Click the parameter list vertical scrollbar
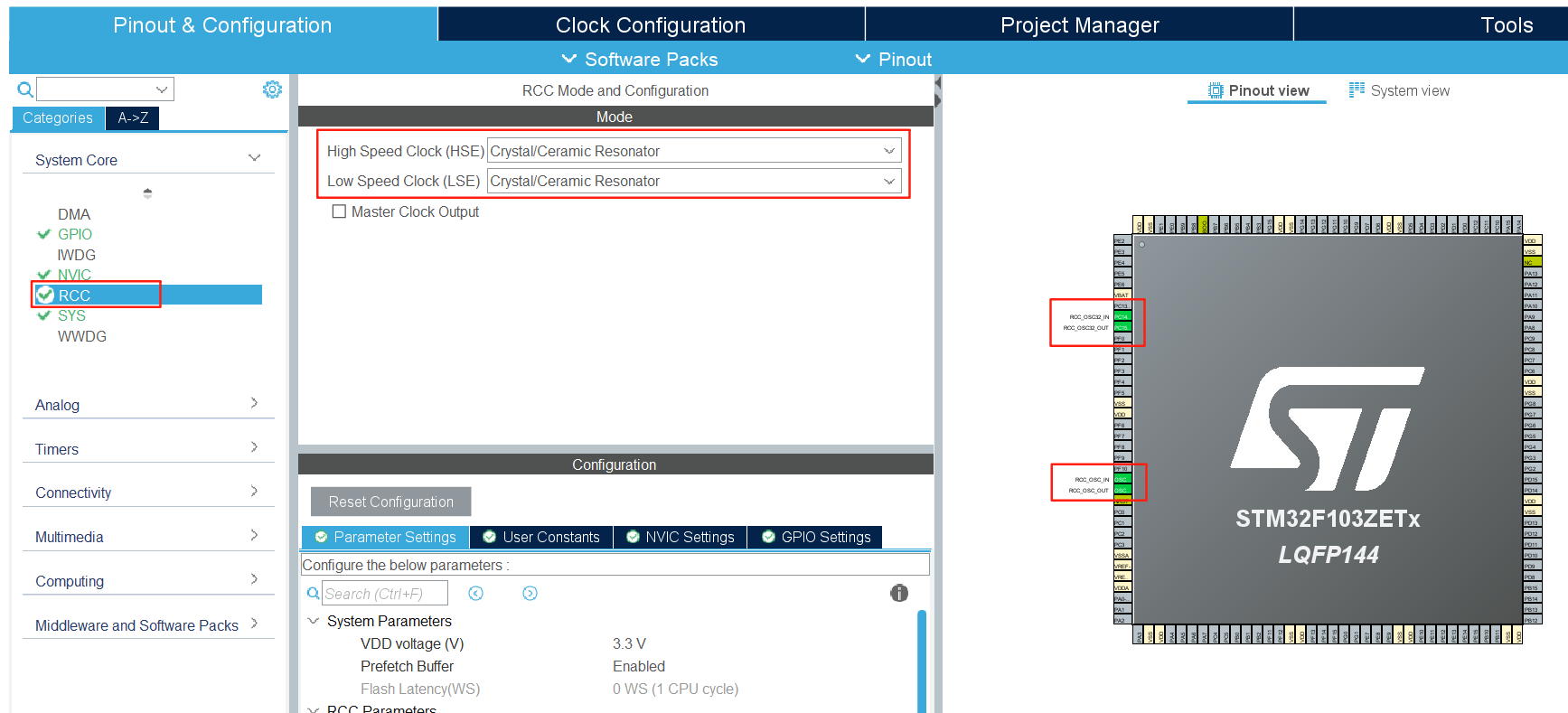The width and height of the screenshot is (1568, 713). 922,661
